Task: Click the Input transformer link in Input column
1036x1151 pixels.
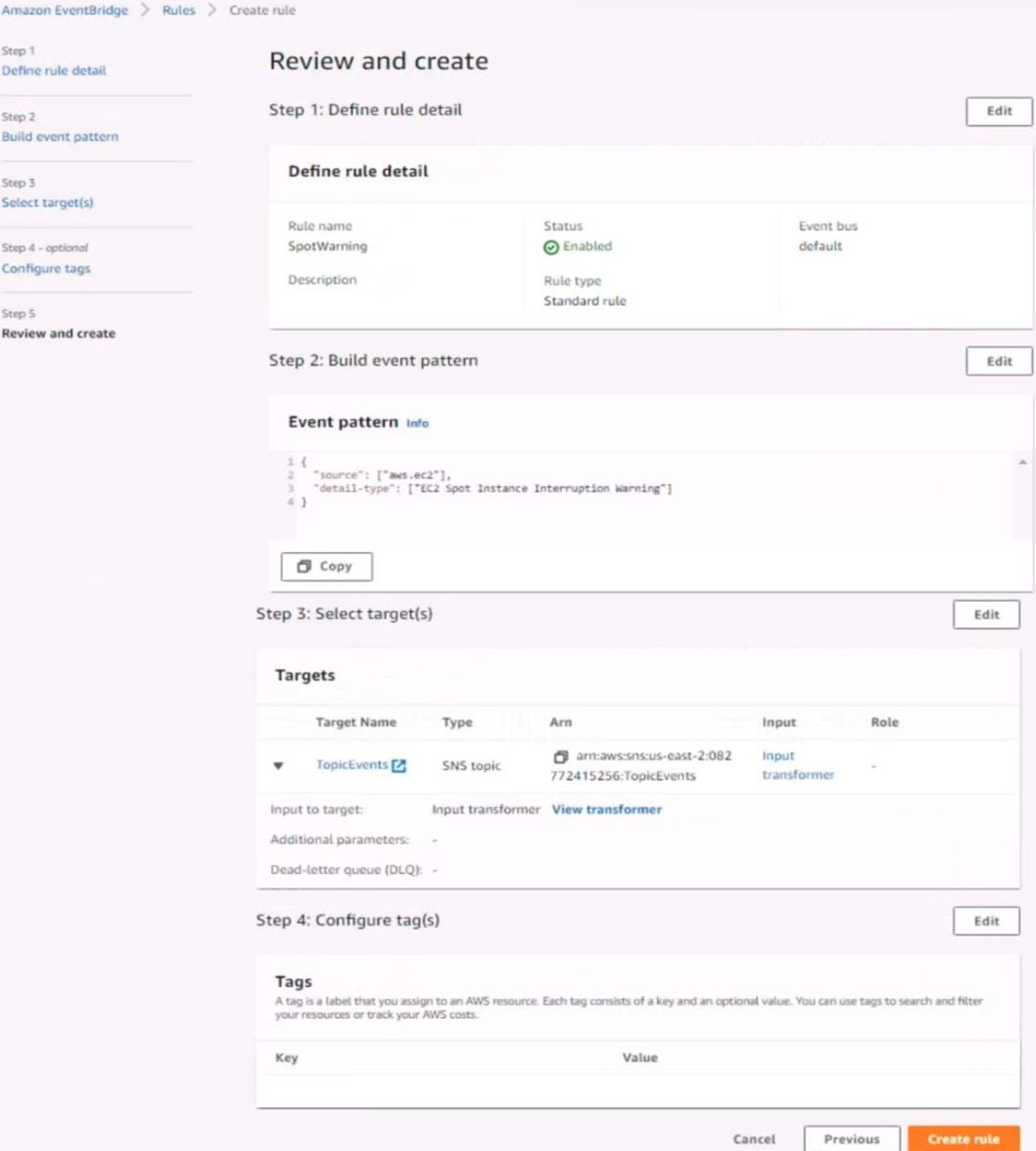Action: (798, 765)
